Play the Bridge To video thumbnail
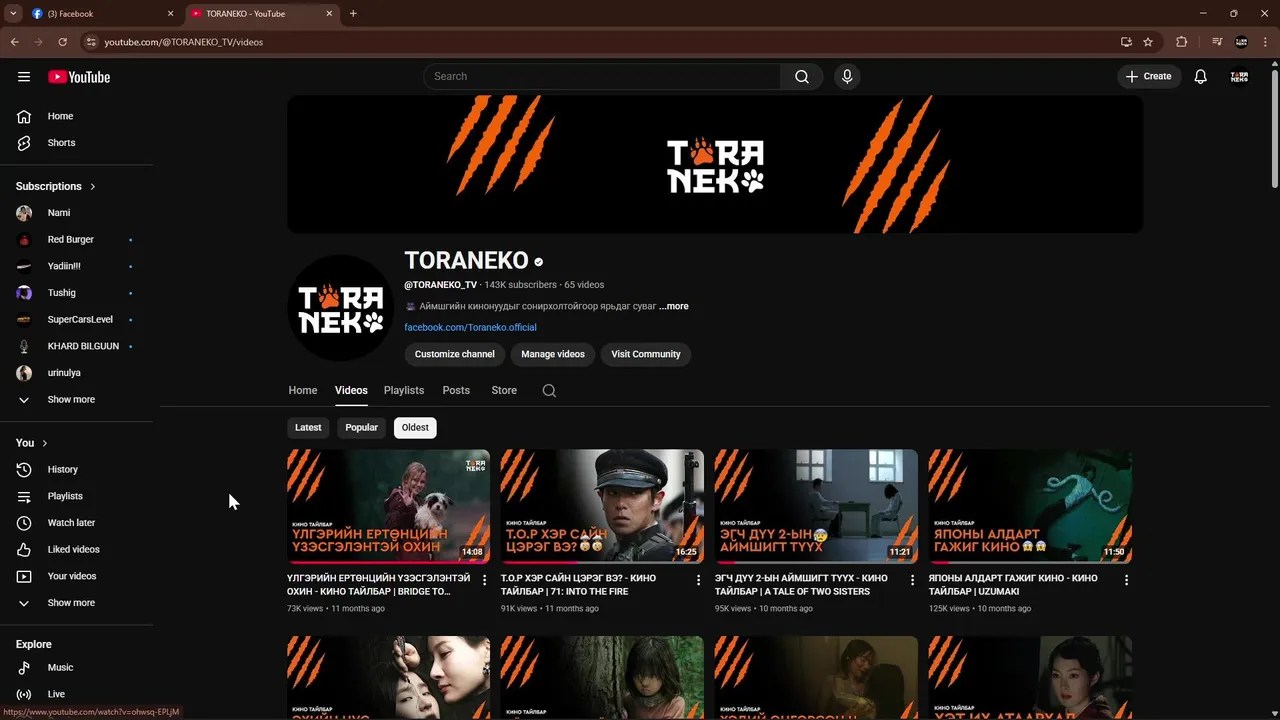Screen dimensions: 1280x720 click(388, 506)
